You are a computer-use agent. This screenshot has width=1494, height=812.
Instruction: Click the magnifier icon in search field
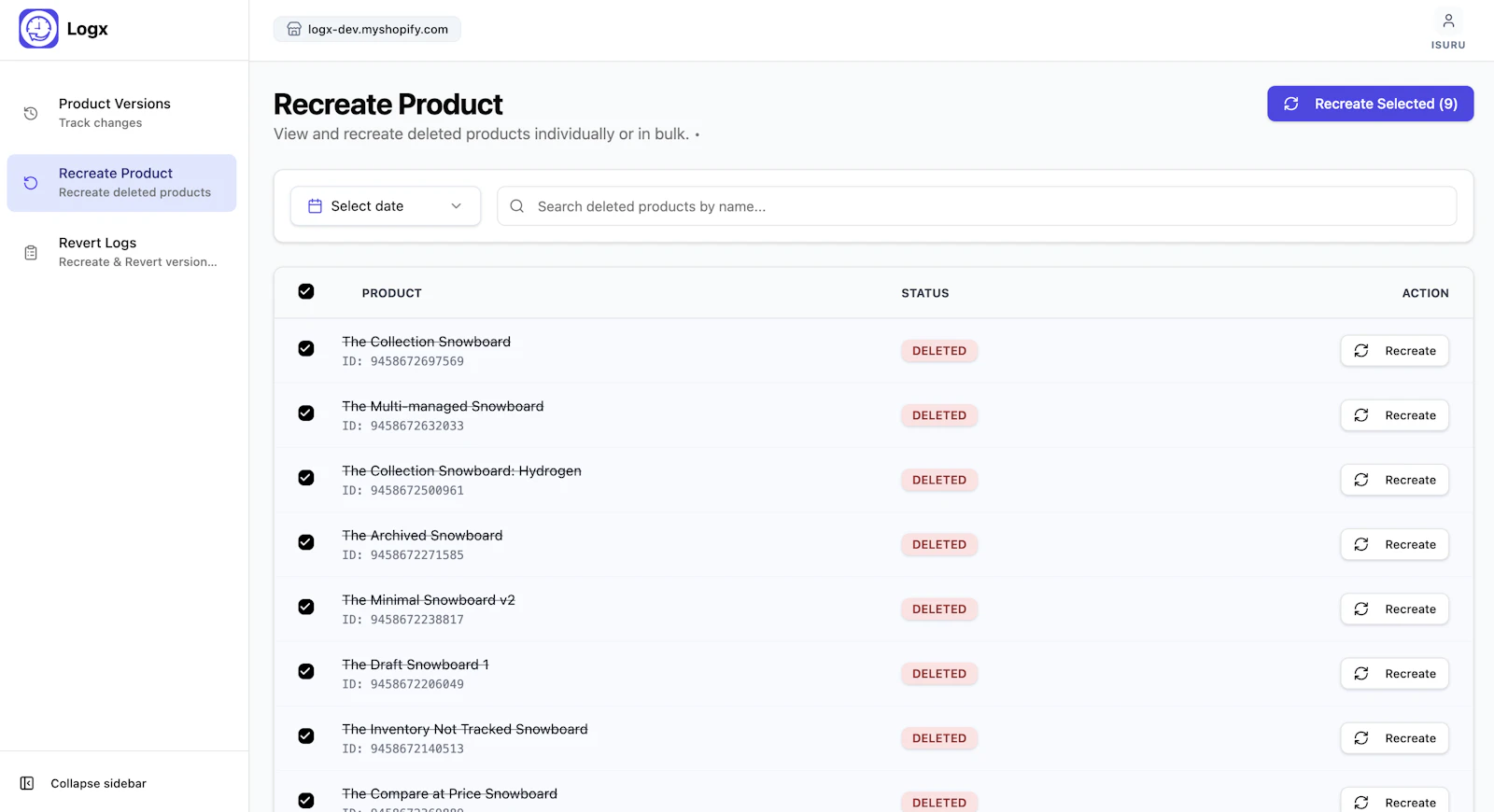point(517,206)
